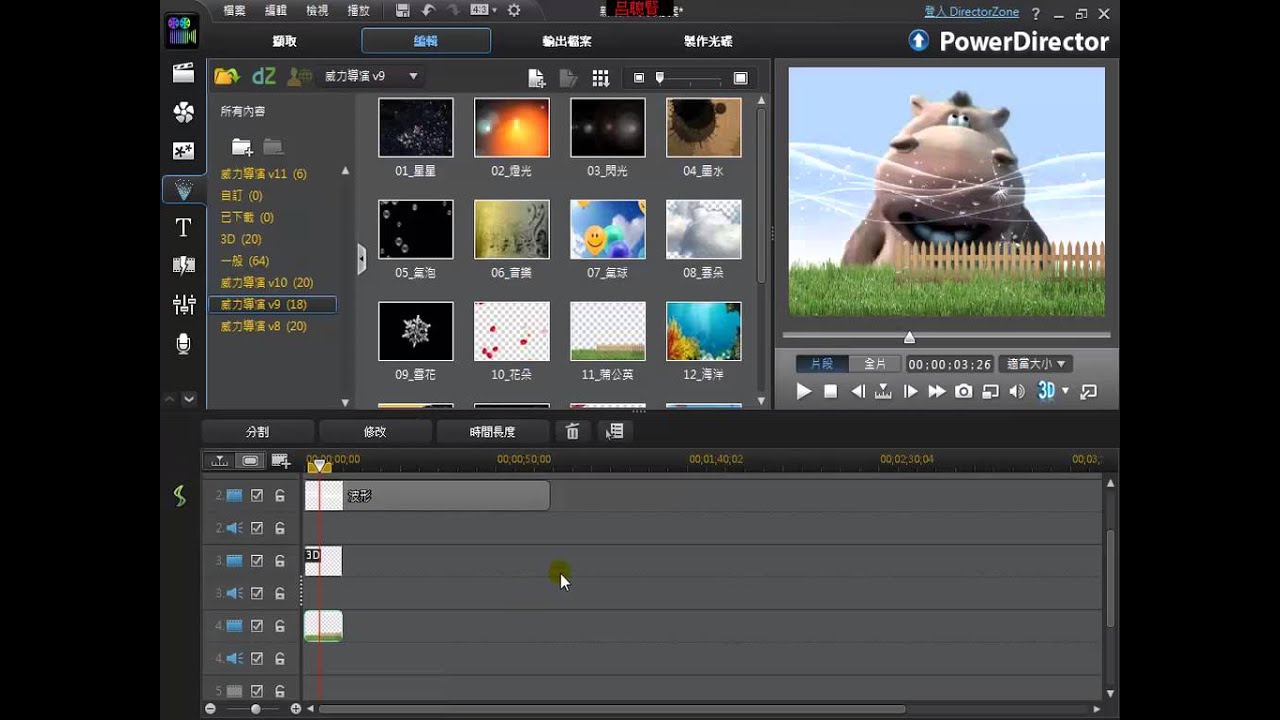This screenshot has width=1280, height=720.
Task: Open the 檢視 menu
Action: point(317,11)
